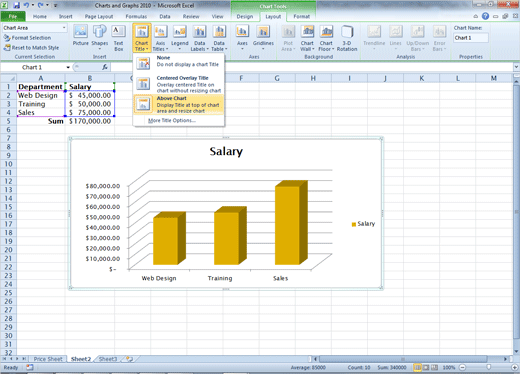
Task: Click the Trendline icon
Action: (x=374, y=37)
